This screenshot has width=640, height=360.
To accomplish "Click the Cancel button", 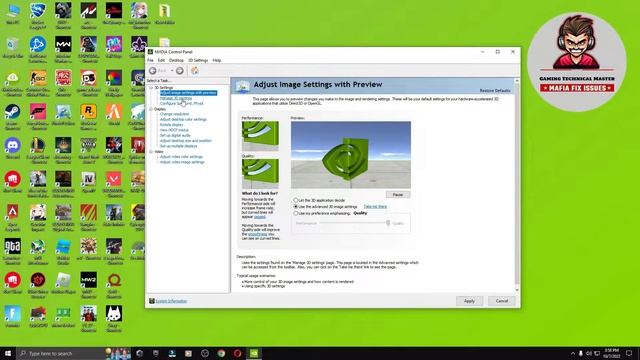I will [502, 301].
